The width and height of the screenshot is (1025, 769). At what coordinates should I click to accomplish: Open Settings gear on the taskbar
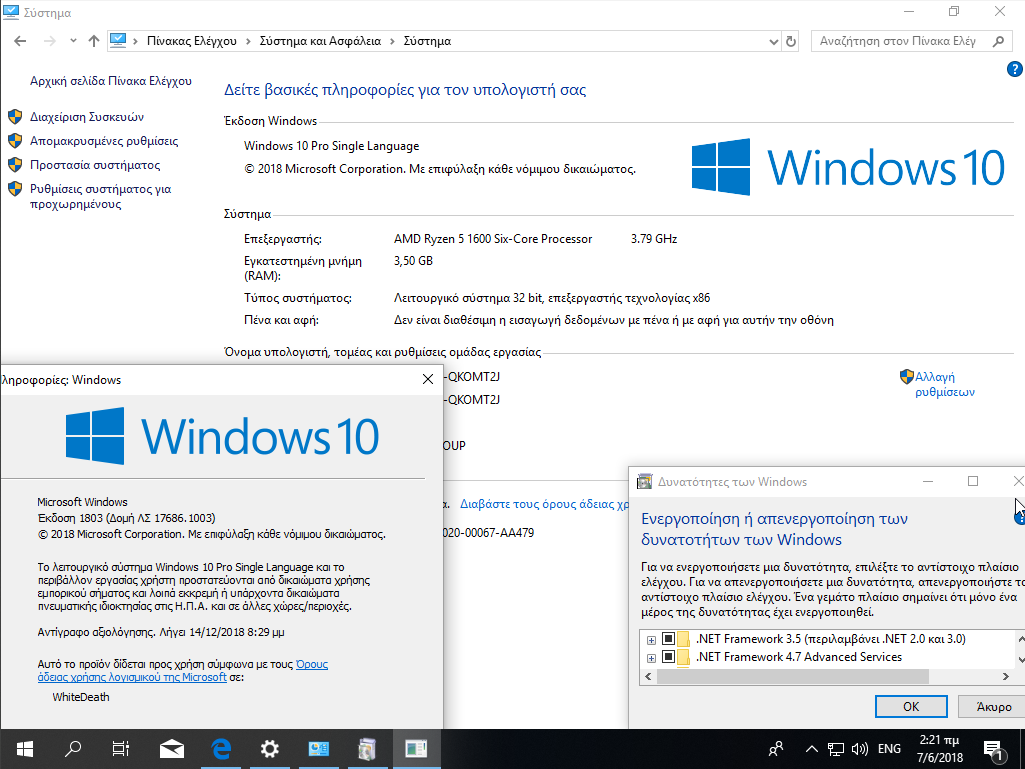pos(269,749)
